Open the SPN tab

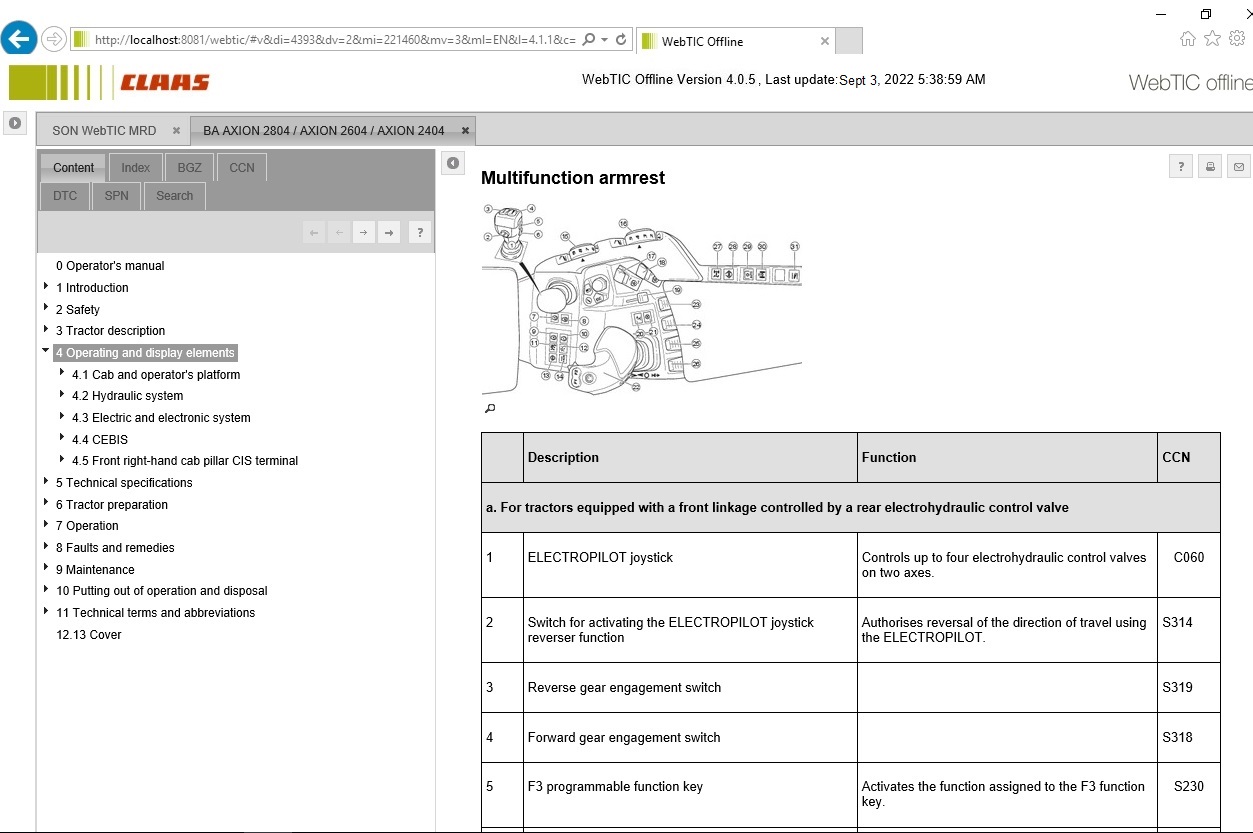[117, 196]
